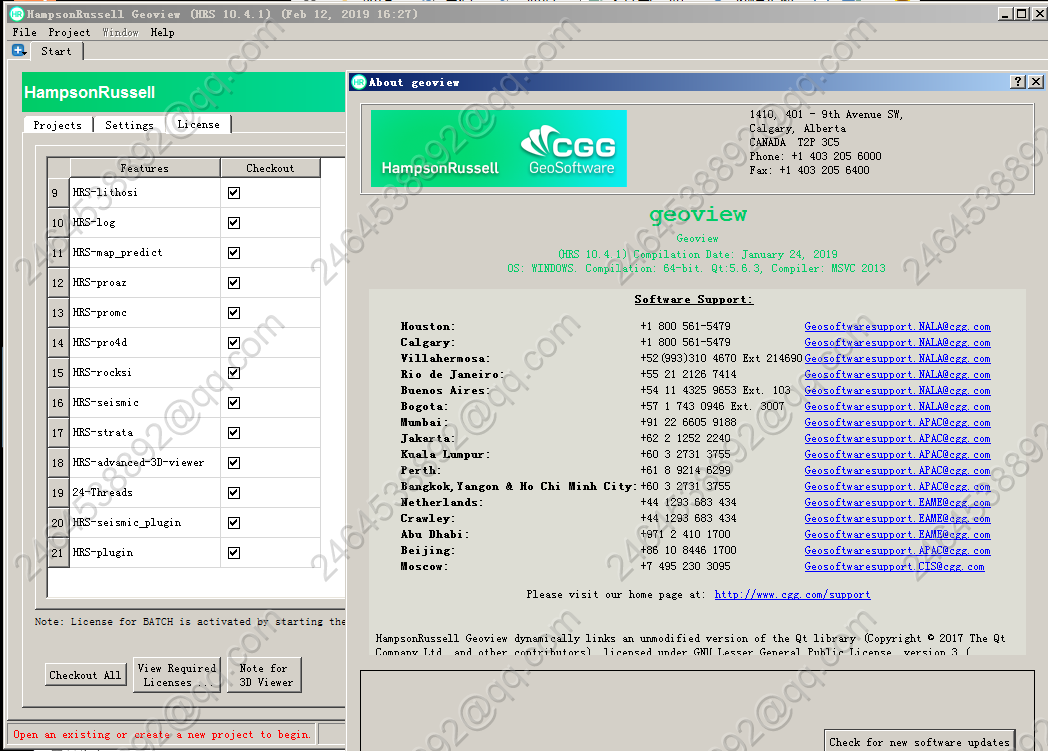Select the 24-Threads feature cell
Screen dimensions: 1048x751
click(x=145, y=492)
